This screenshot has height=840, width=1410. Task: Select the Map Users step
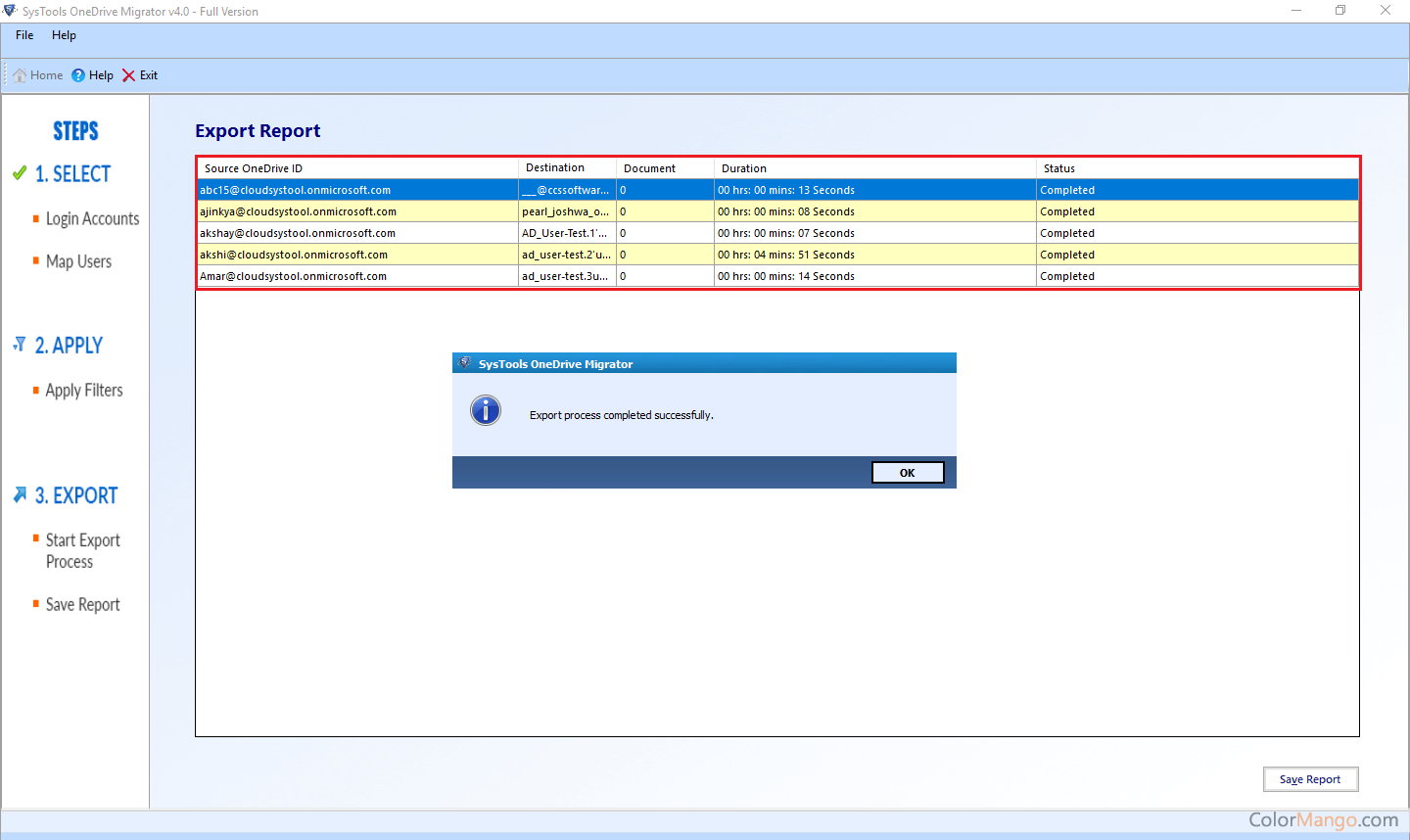[x=78, y=262]
